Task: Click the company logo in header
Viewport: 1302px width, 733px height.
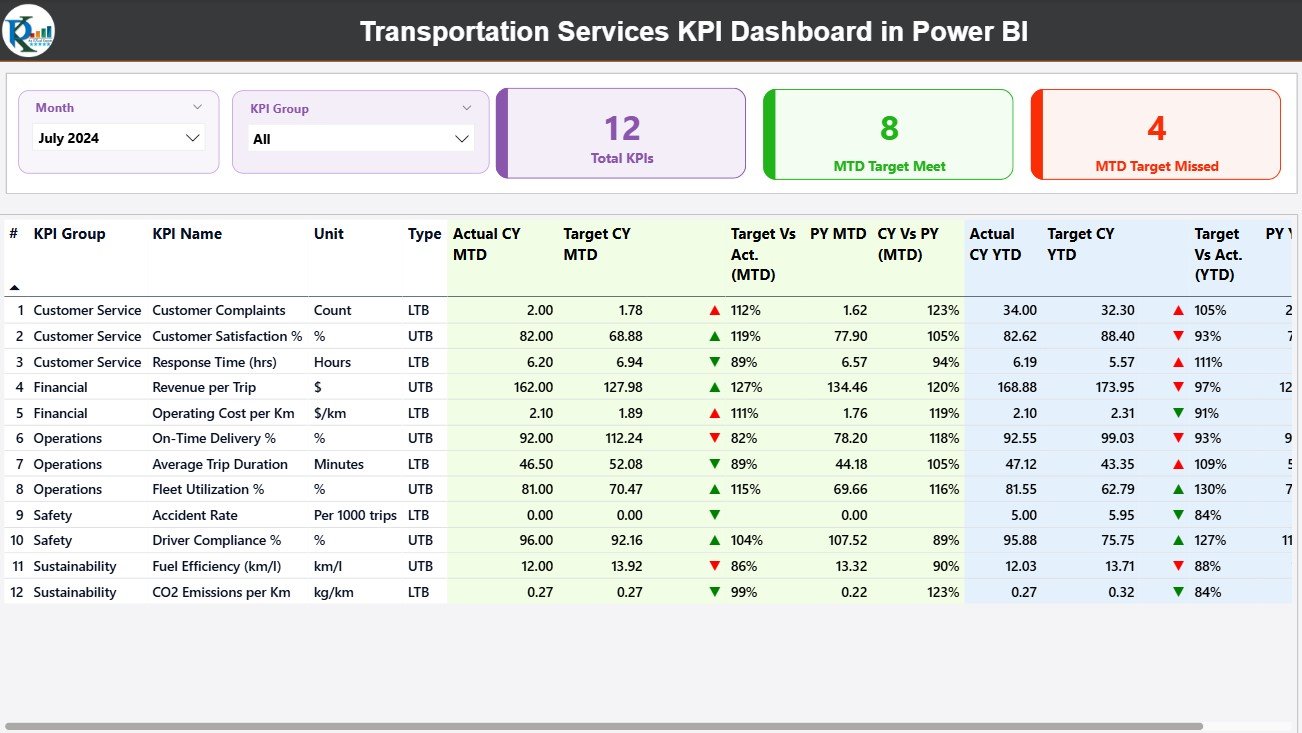Action: (29, 31)
